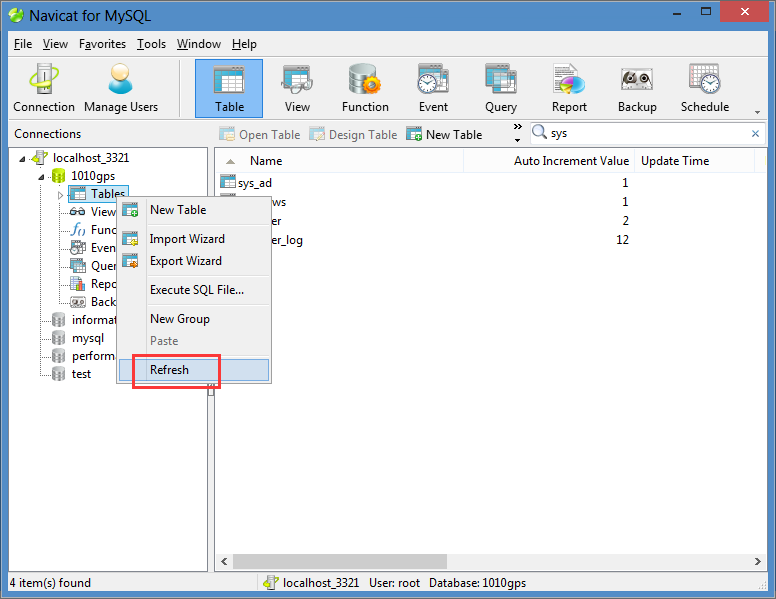Select the Tables tree item
Image resolution: width=776 pixels, height=599 pixels.
click(98, 194)
